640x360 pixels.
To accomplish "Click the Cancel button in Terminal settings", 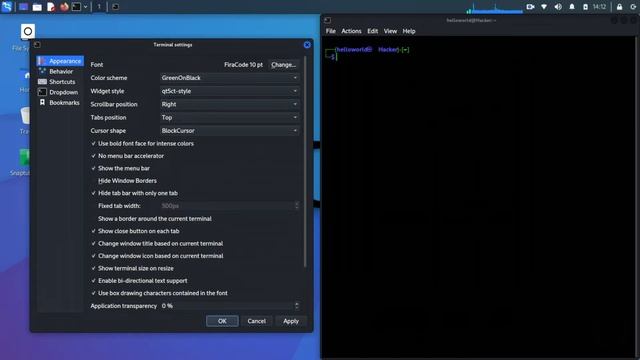I will 256,321.
